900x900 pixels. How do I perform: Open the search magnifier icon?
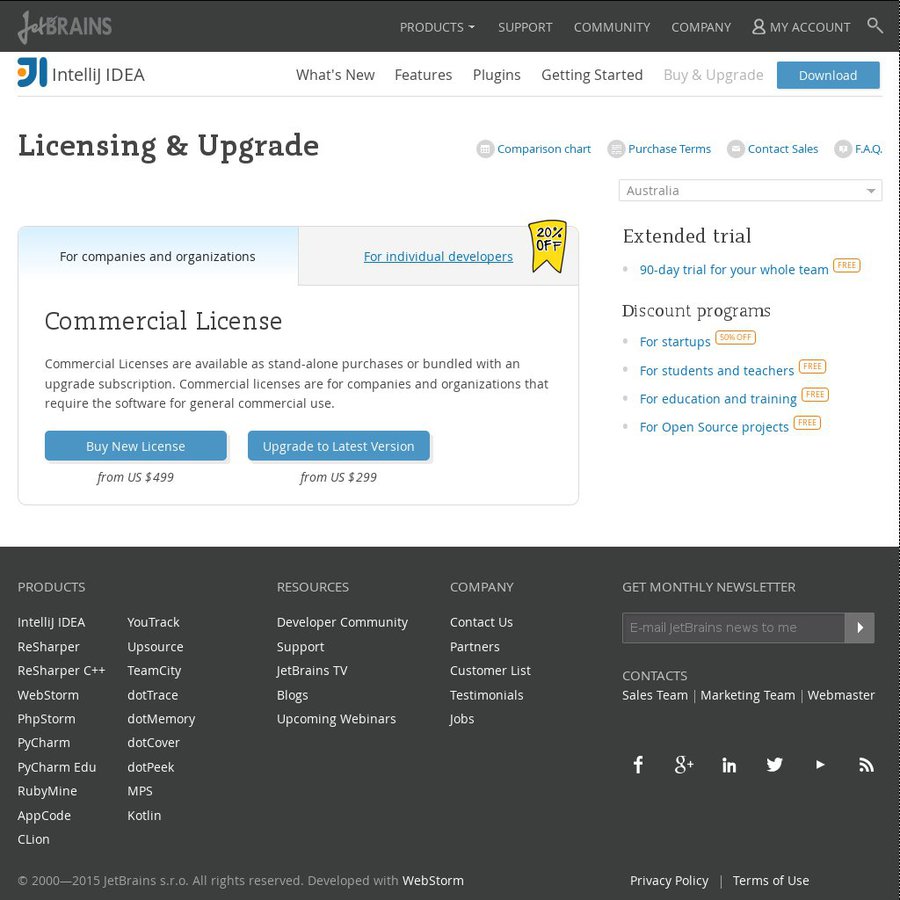(874, 25)
